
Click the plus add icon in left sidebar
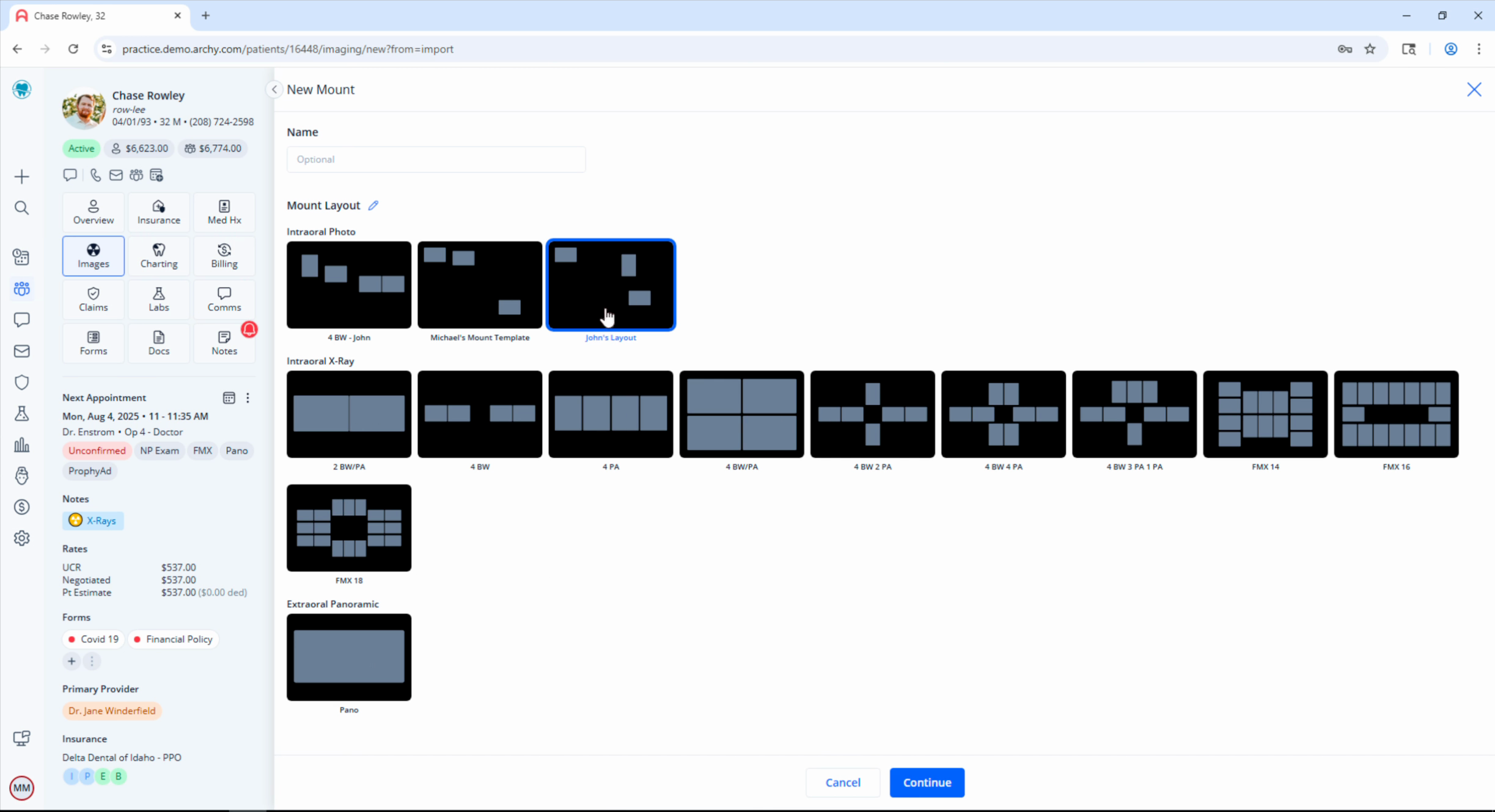22,177
